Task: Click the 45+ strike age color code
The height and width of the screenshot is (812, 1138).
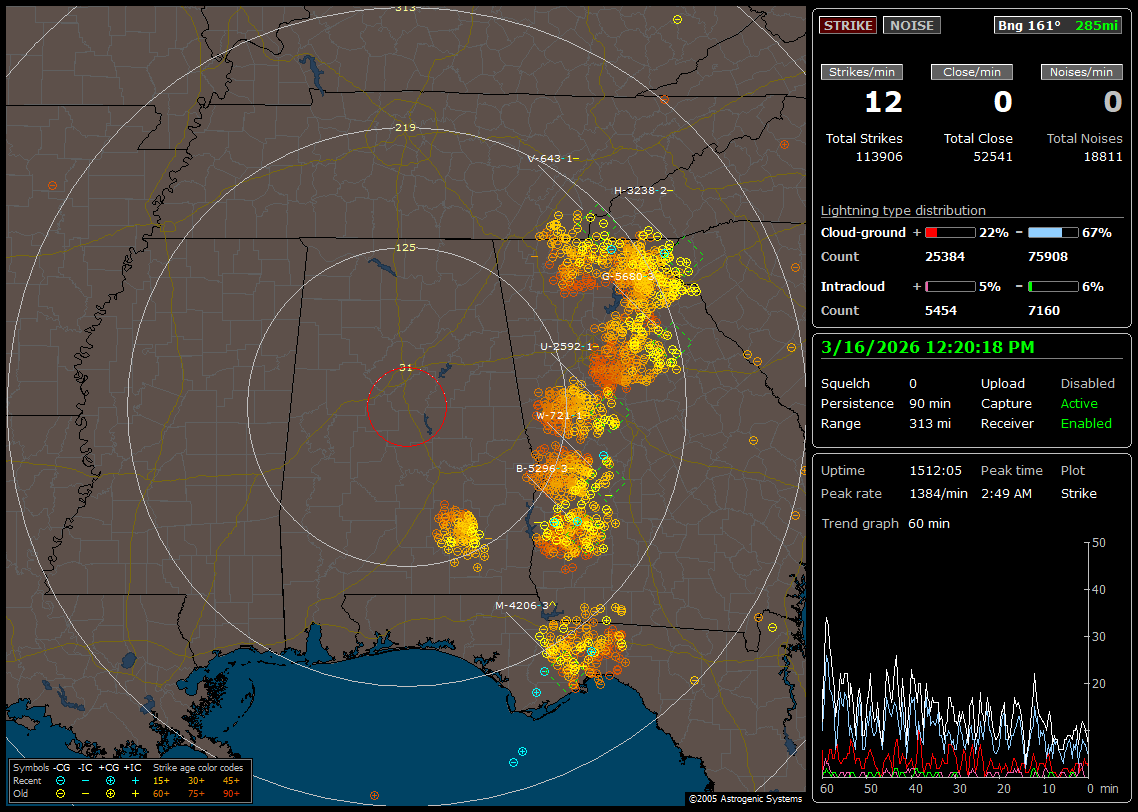Action: pos(231,780)
